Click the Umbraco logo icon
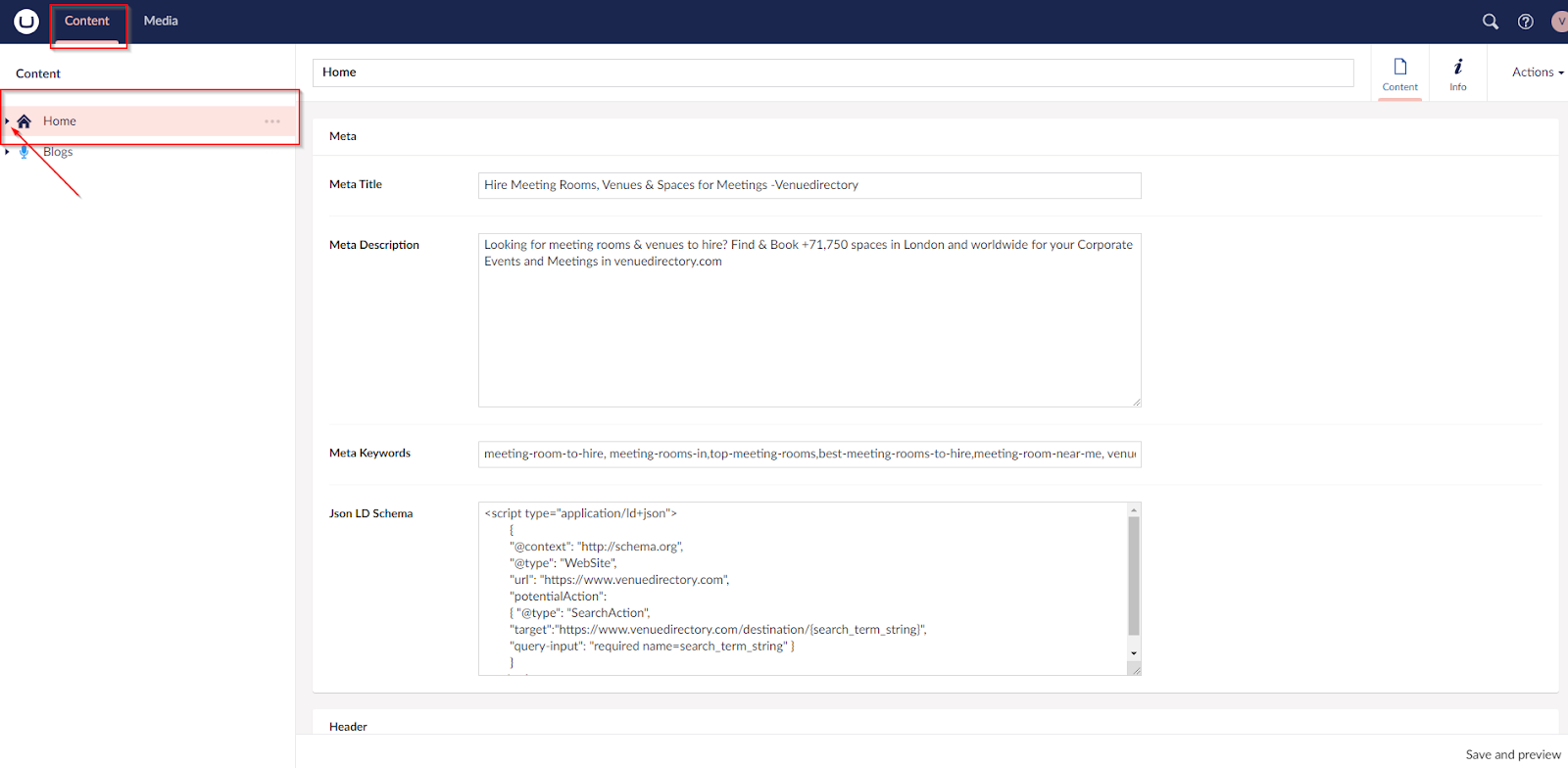 coord(26,21)
